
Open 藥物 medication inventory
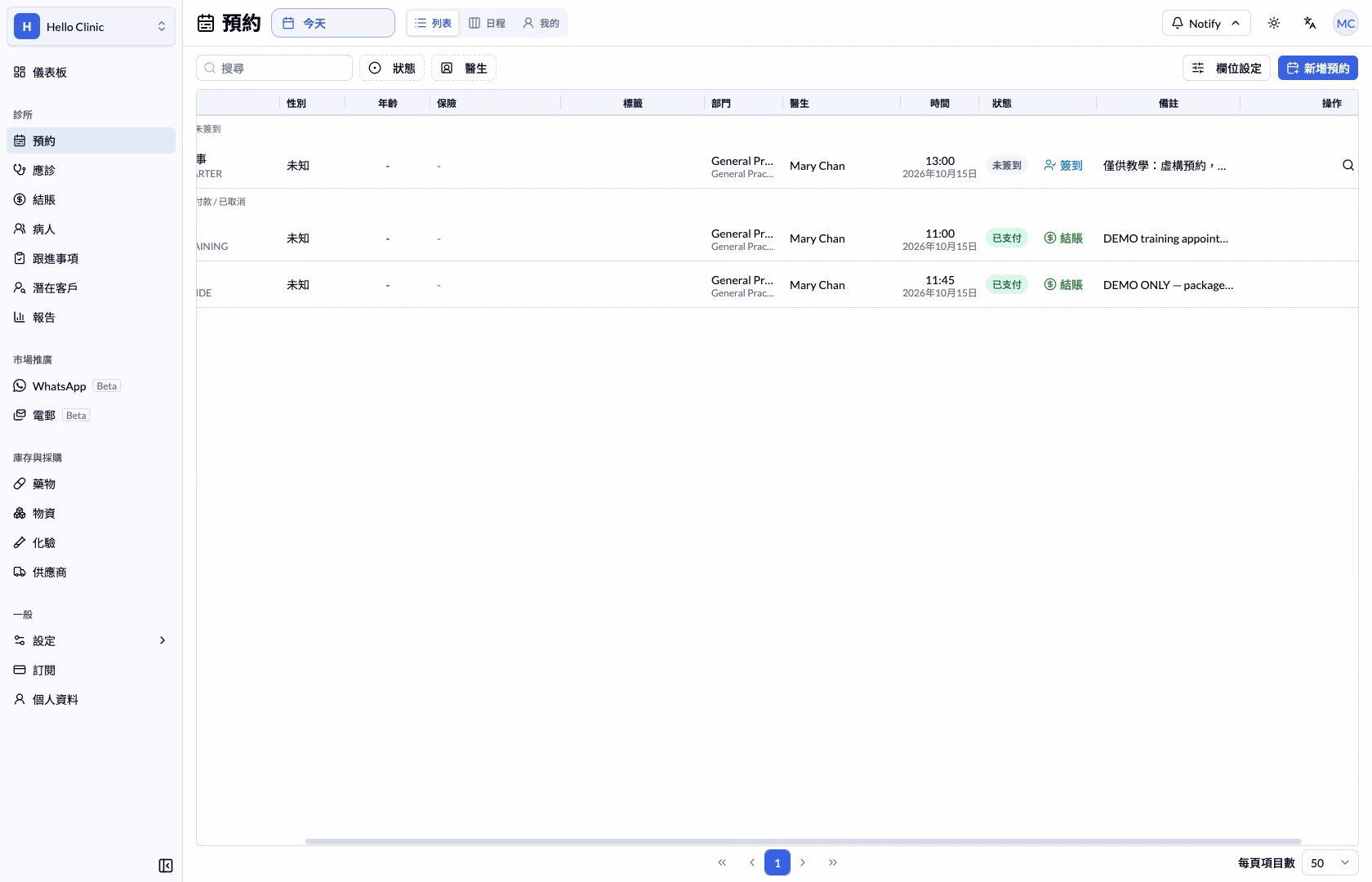[x=91, y=483]
